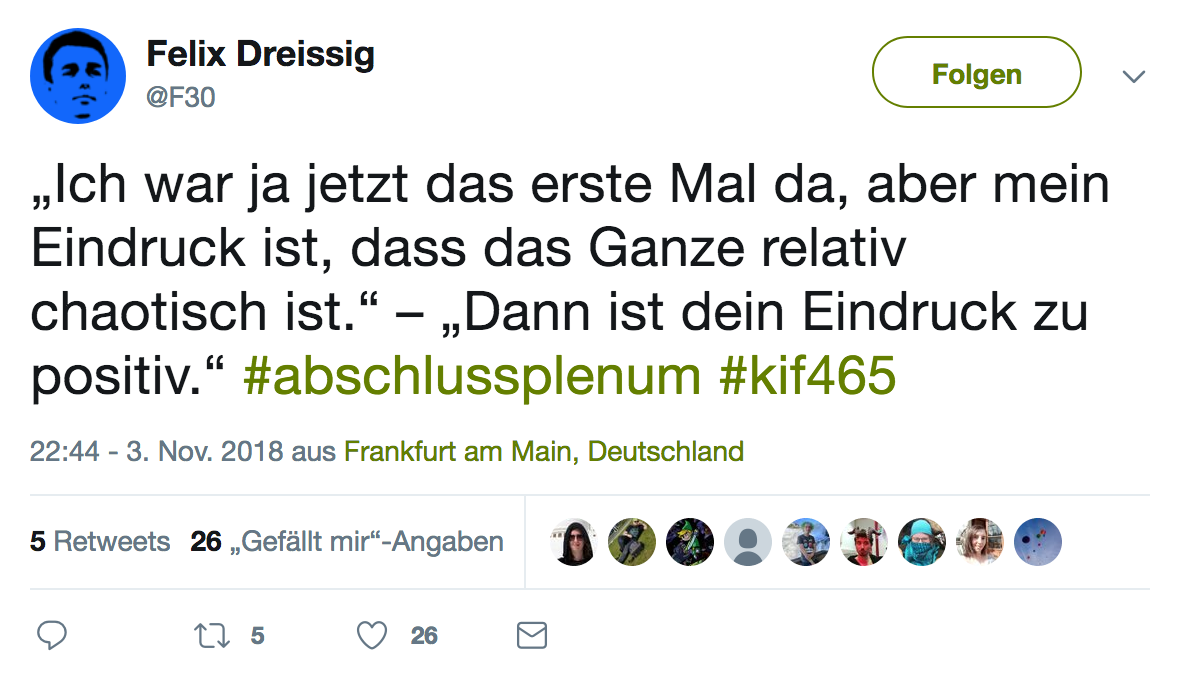Open the balloons-in-sky liker avatar
The height and width of the screenshot is (688, 1178).
click(1038, 542)
